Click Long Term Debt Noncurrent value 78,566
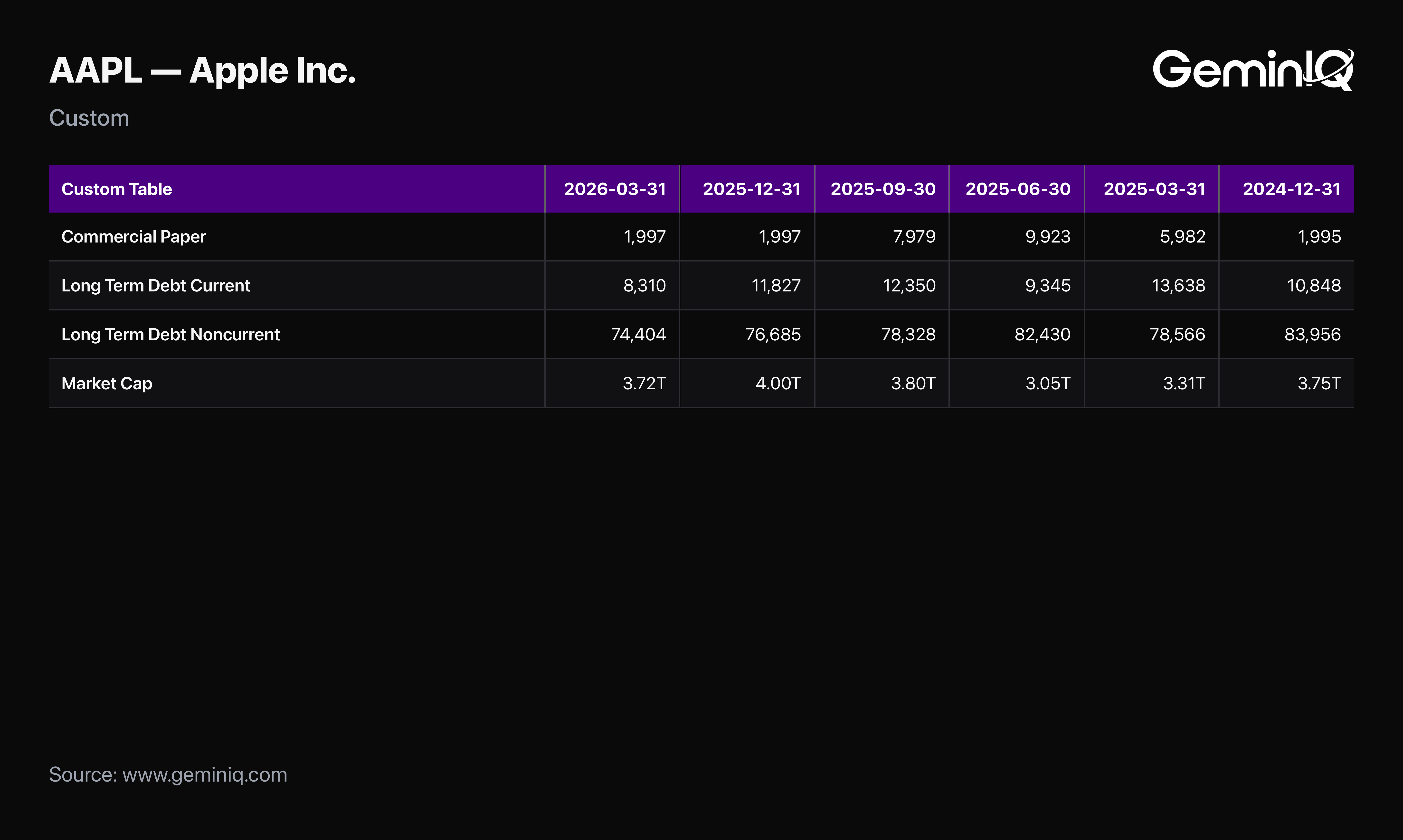 click(1178, 335)
